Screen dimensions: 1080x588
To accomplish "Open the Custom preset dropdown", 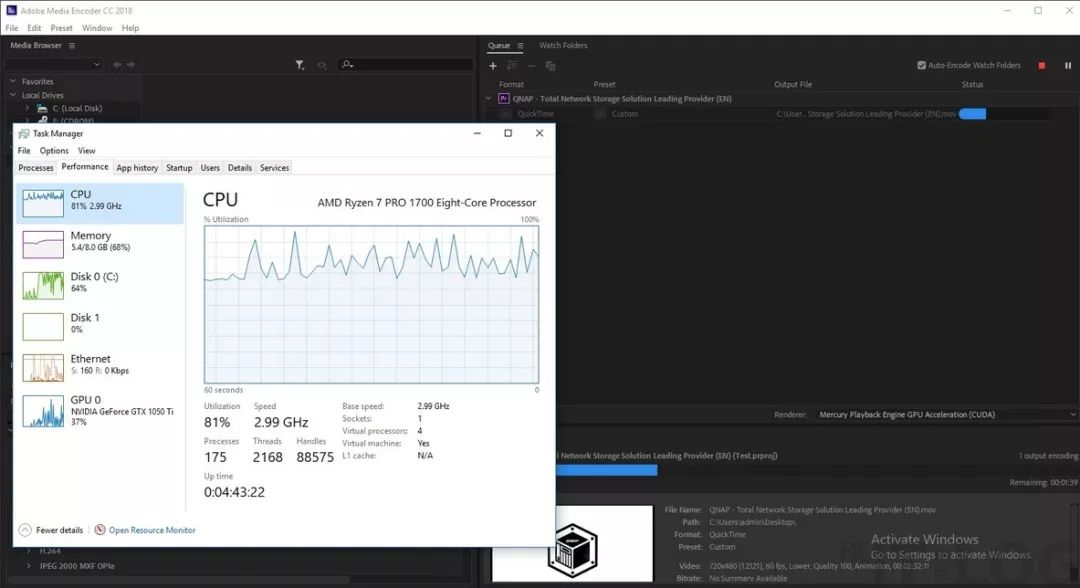I will coord(601,114).
